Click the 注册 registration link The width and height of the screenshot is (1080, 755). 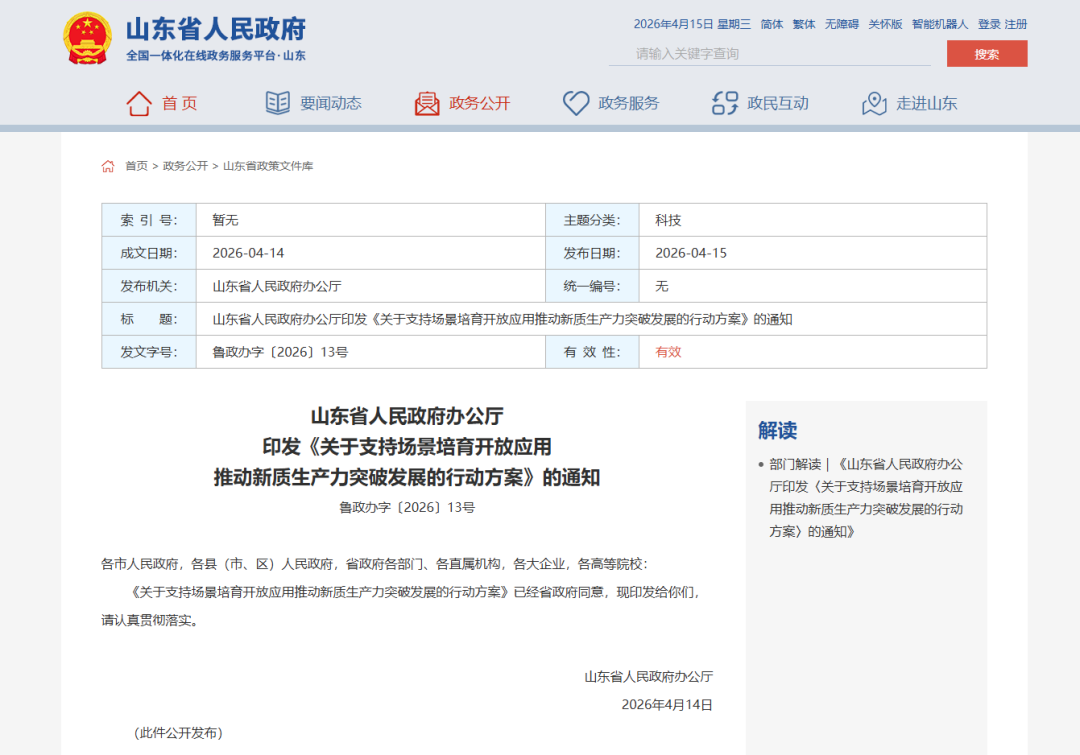pyautogui.click(x=1015, y=23)
